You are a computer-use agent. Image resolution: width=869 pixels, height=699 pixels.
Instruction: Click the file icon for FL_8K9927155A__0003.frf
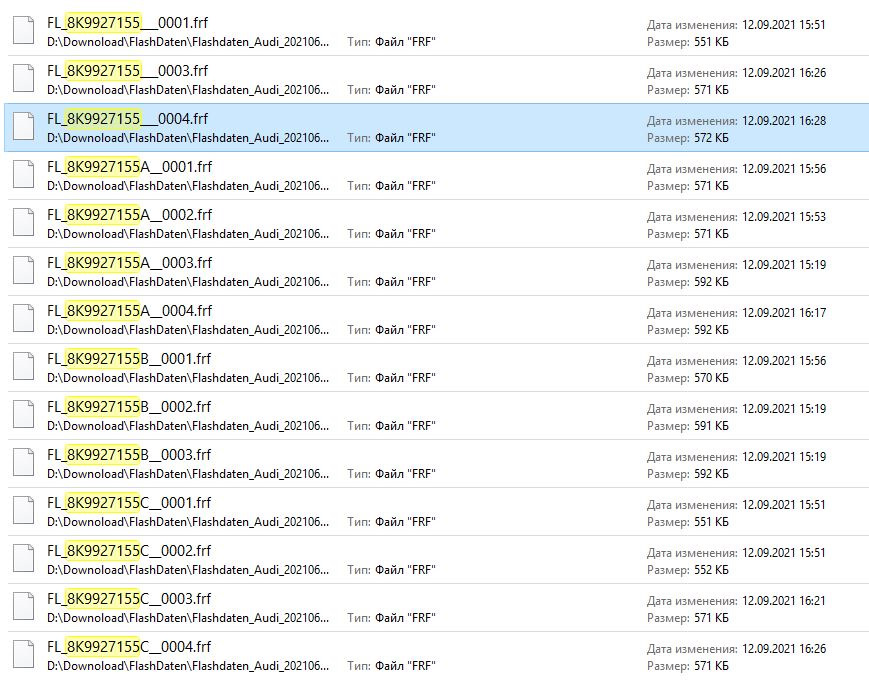pos(24,271)
